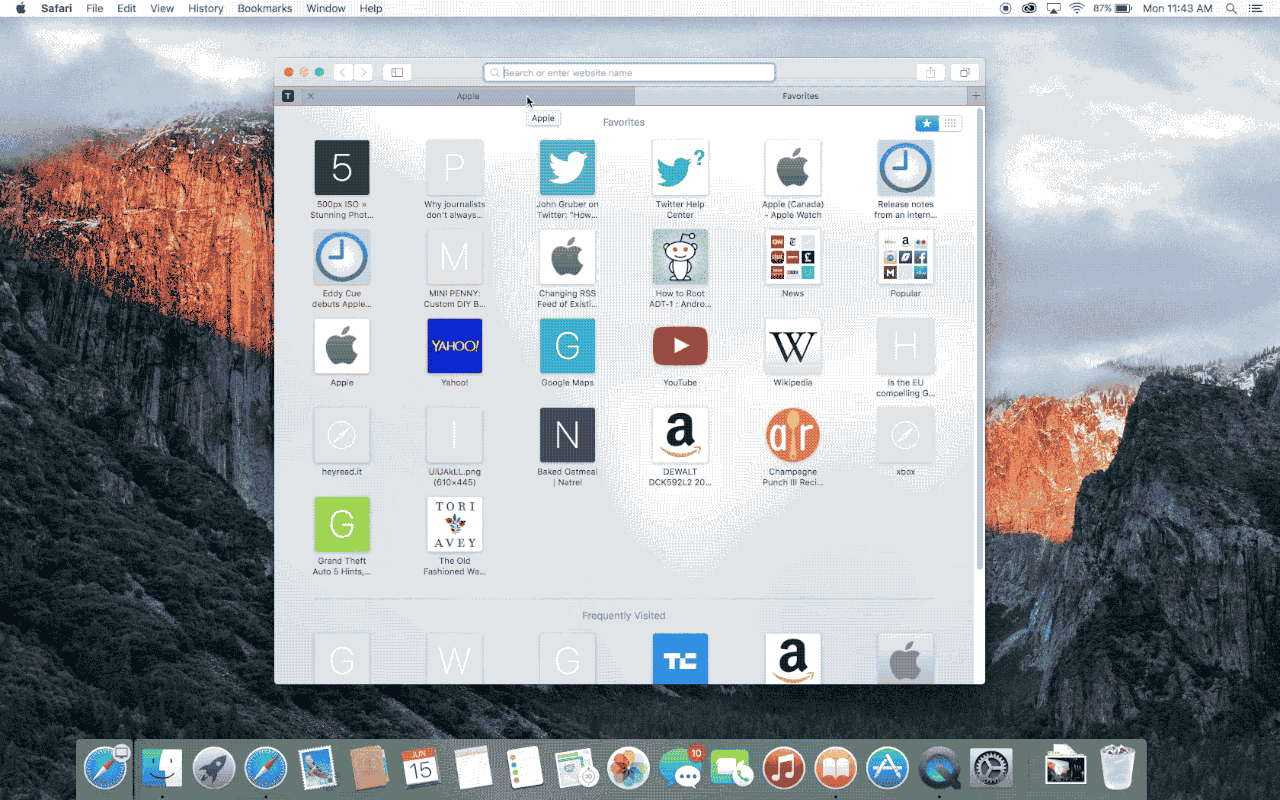Open the Baked Oatmeal Natrel favorite
This screenshot has width=1280, height=800.
[567, 435]
